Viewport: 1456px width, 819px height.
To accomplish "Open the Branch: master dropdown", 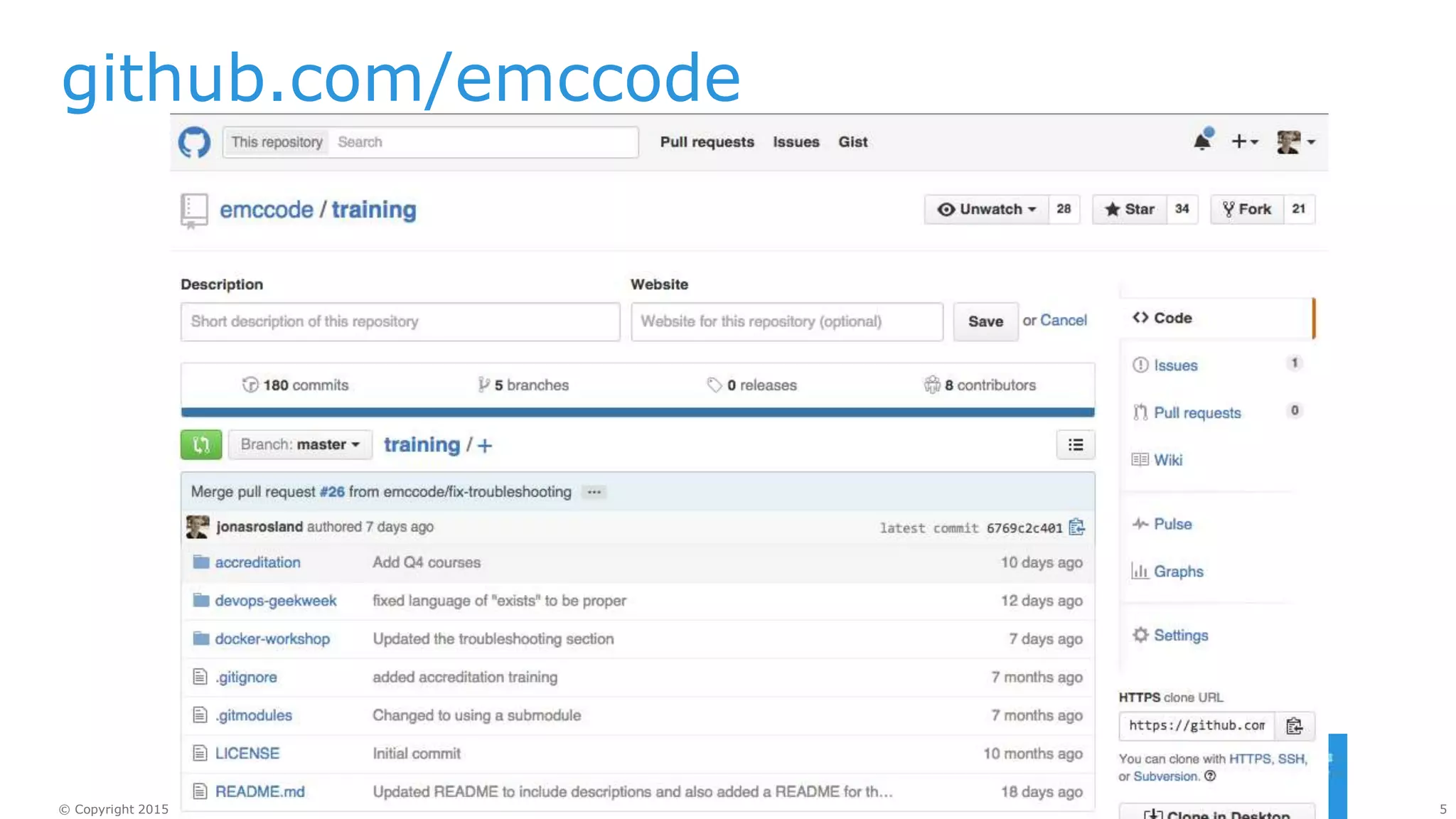I will 300,445.
